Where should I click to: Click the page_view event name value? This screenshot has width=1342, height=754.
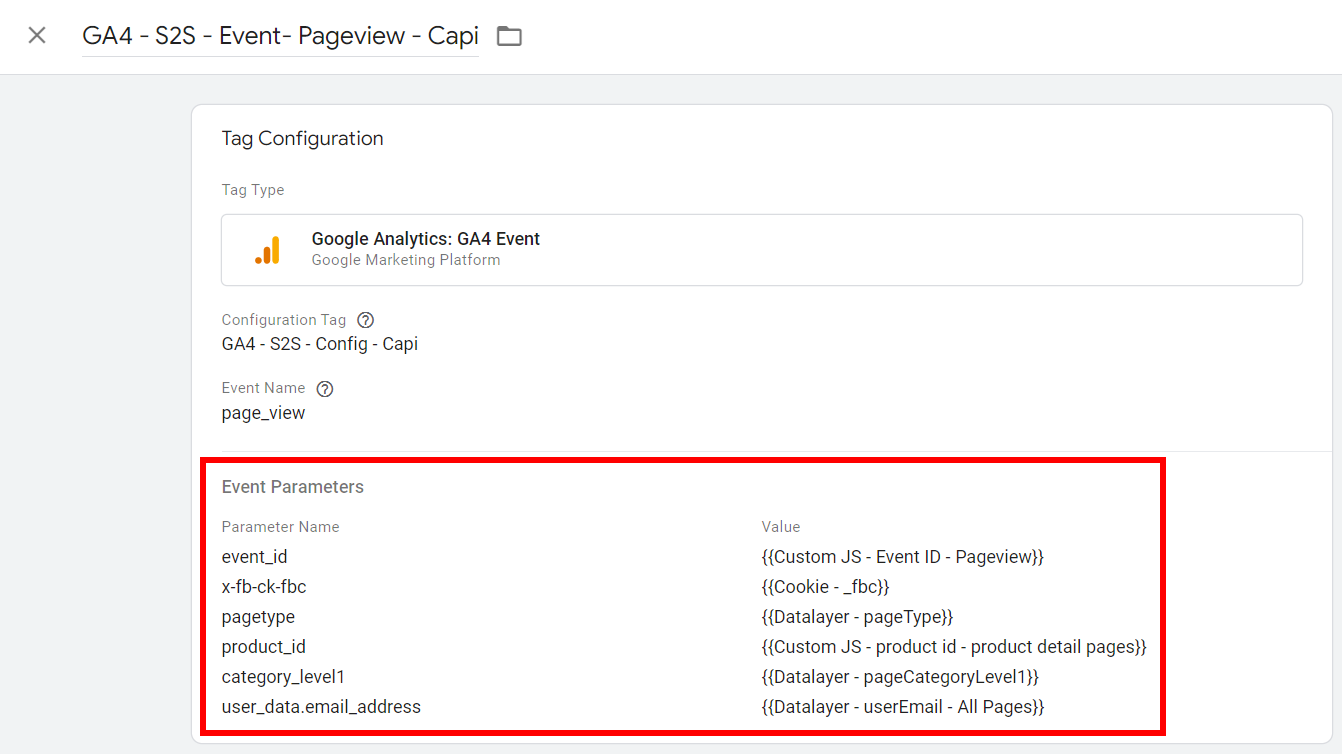coord(264,413)
